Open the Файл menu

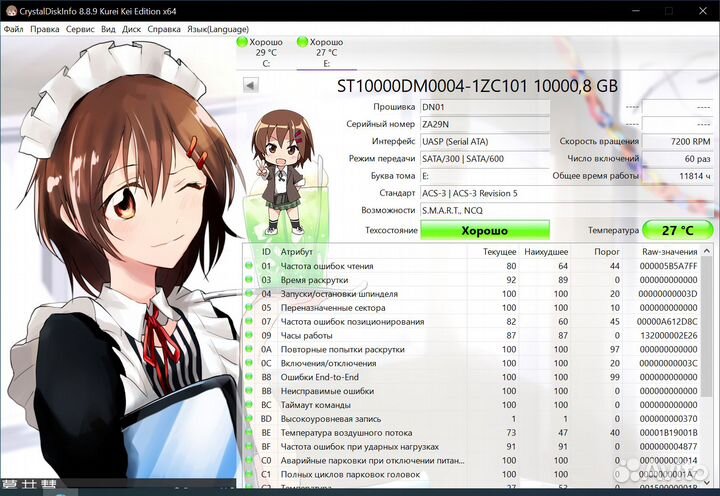point(14,29)
